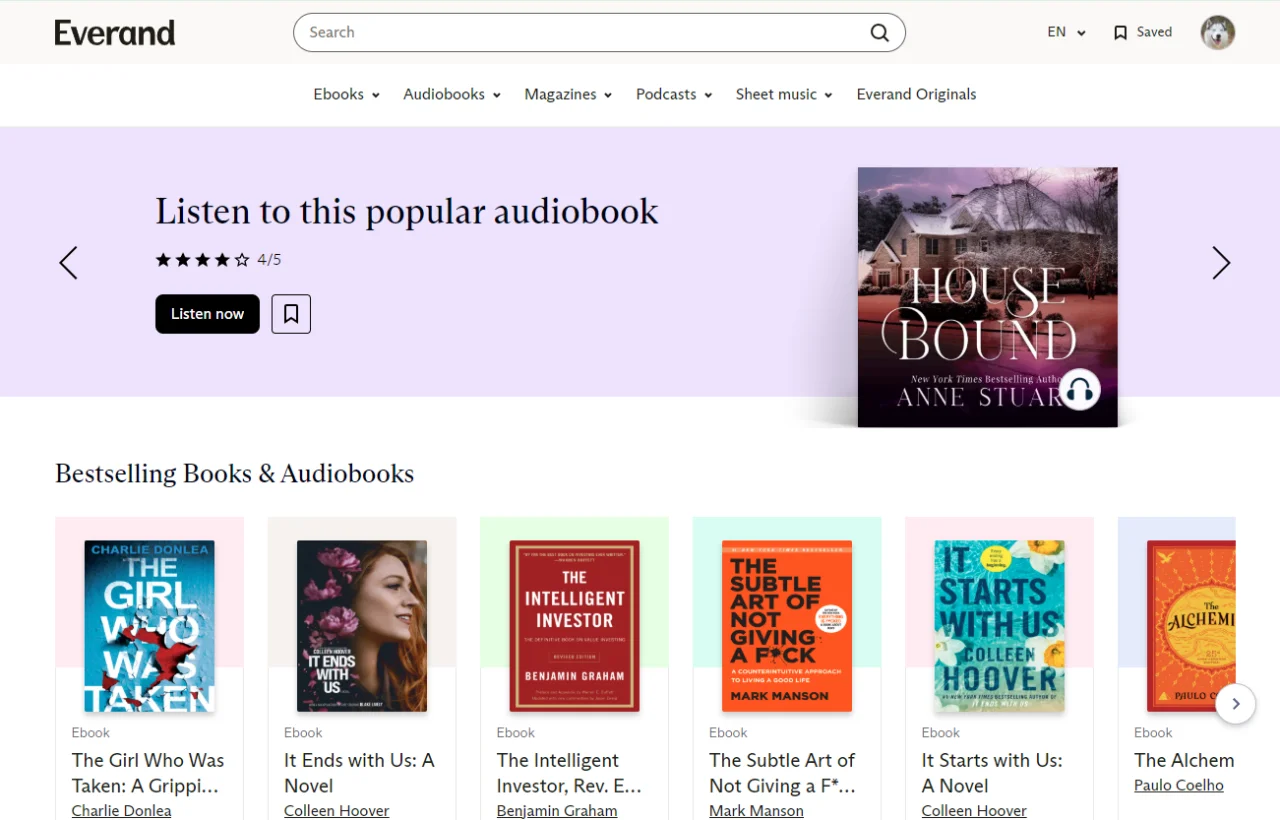Open The Alchemist book cover
The image size is (1280, 820).
(x=1191, y=626)
